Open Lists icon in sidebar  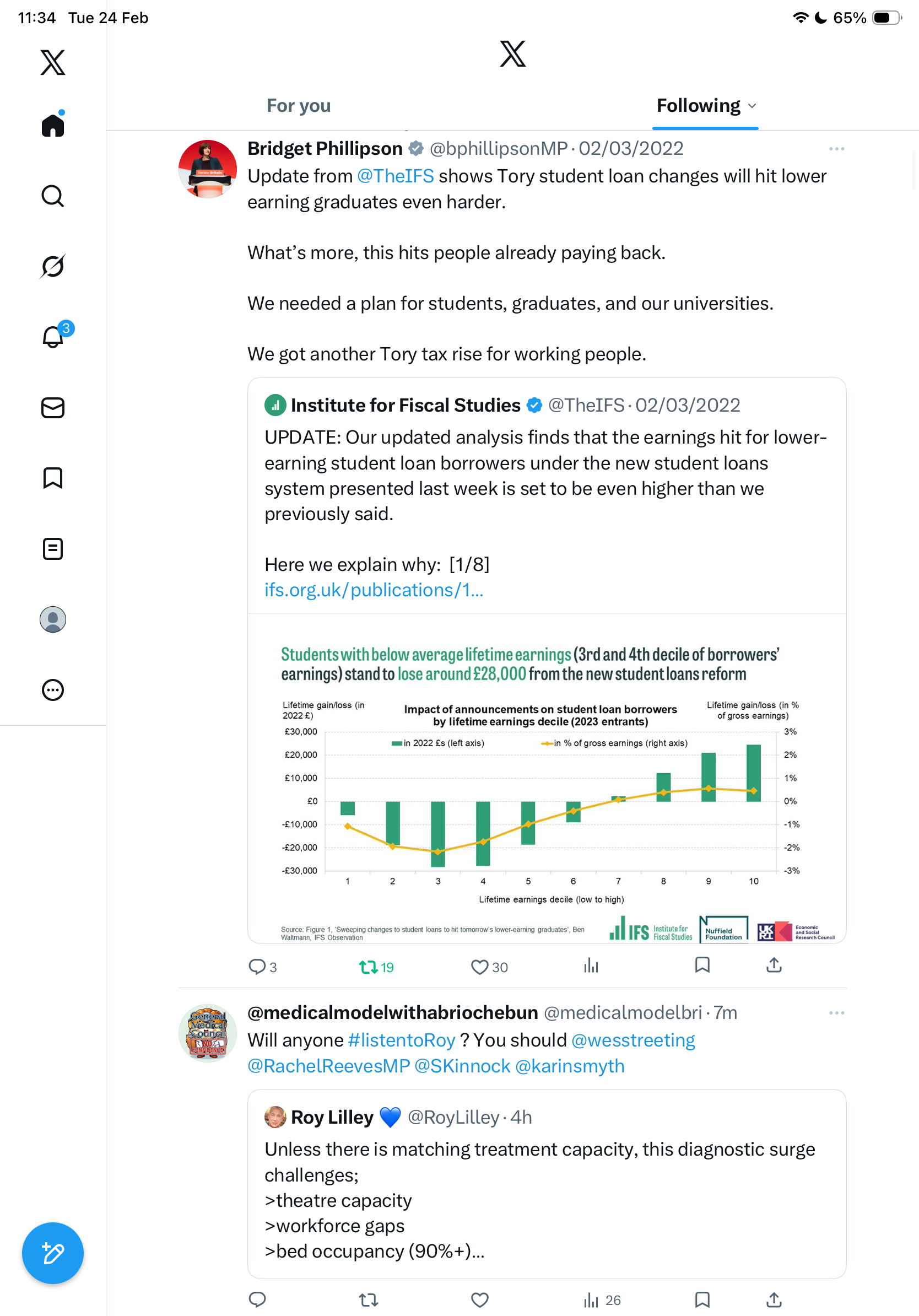(x=53, y=548)
